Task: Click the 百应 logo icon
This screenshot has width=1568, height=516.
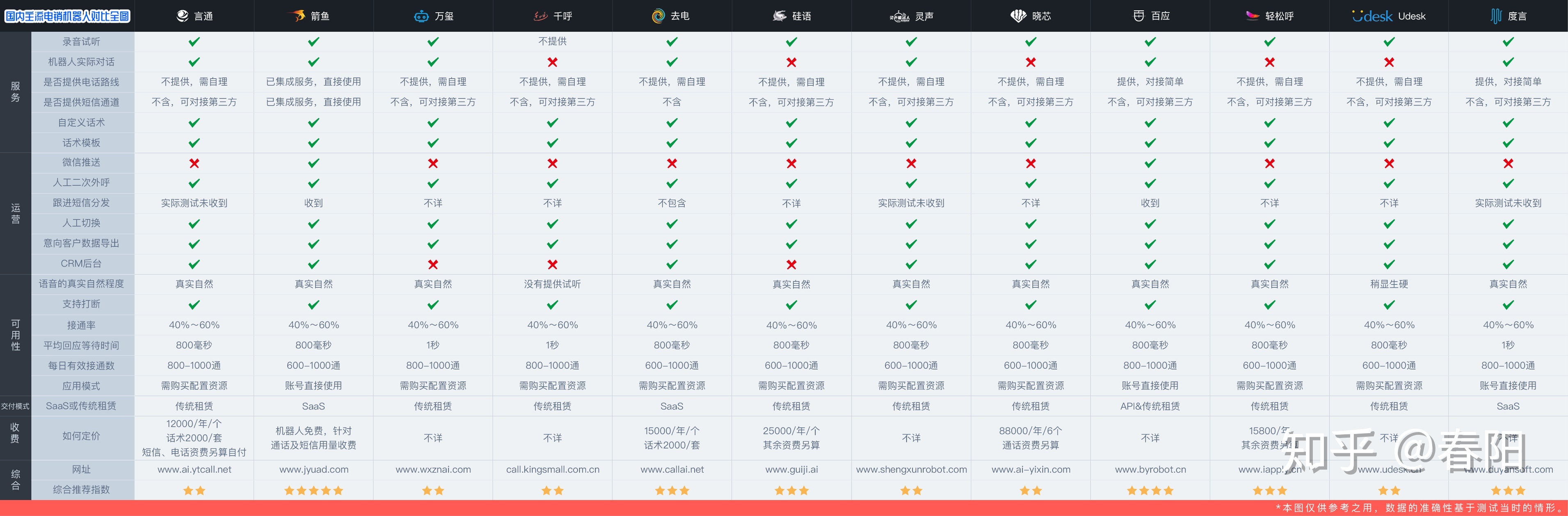Action: coord(1138,16)
